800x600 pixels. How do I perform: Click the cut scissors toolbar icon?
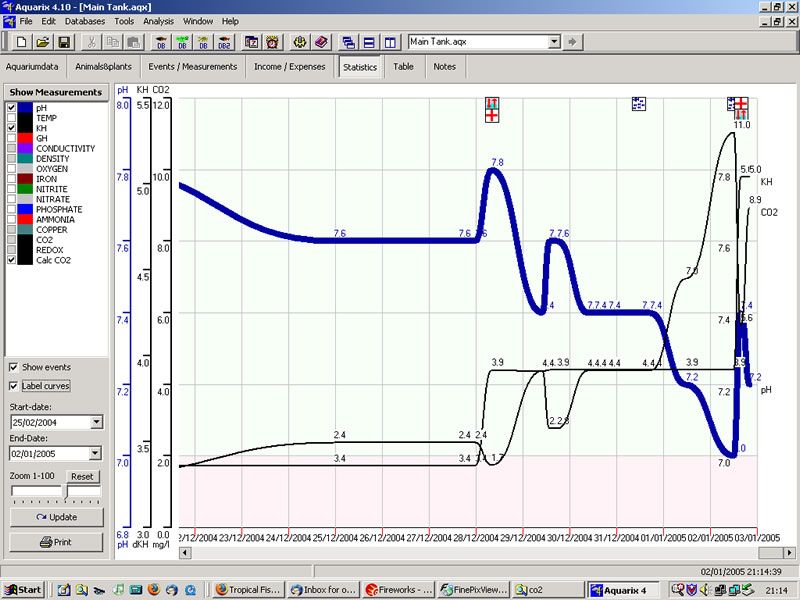pos(91,42)
